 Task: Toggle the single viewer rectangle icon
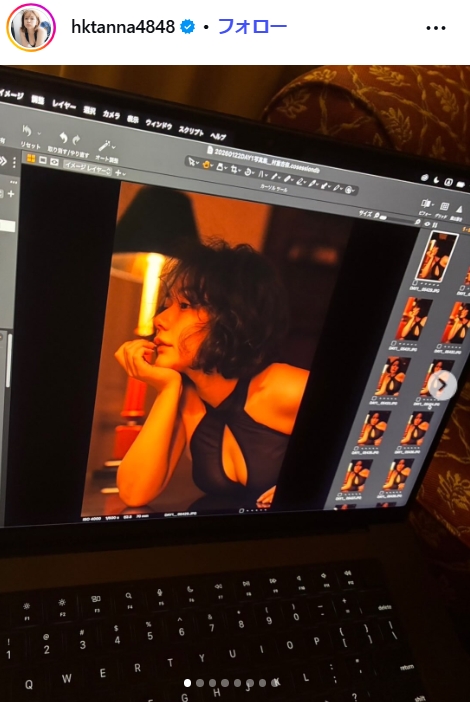pos(43,160)
